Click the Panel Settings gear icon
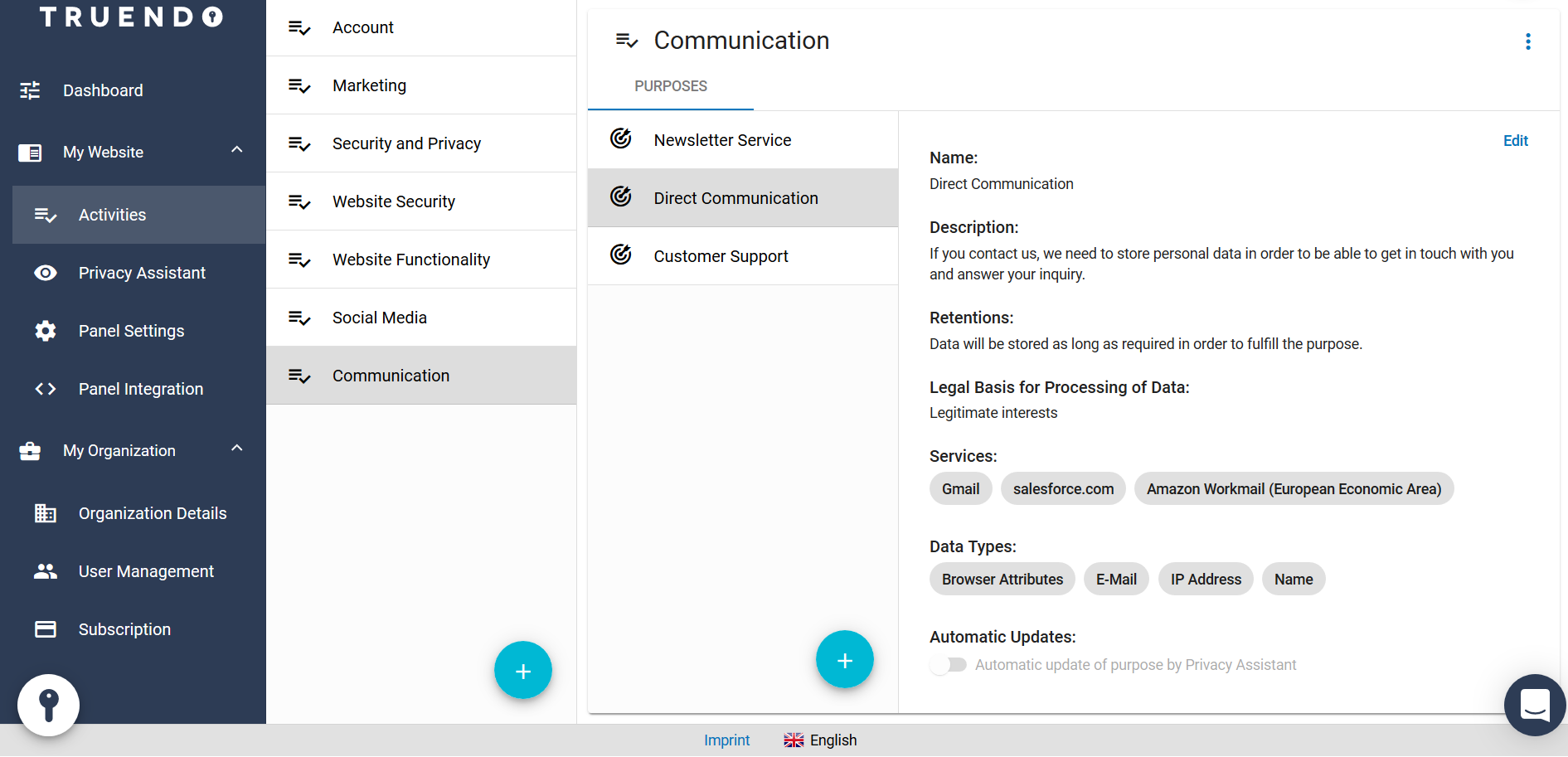The width and height of the screenshot is (1568, 757). click(46, 331)
